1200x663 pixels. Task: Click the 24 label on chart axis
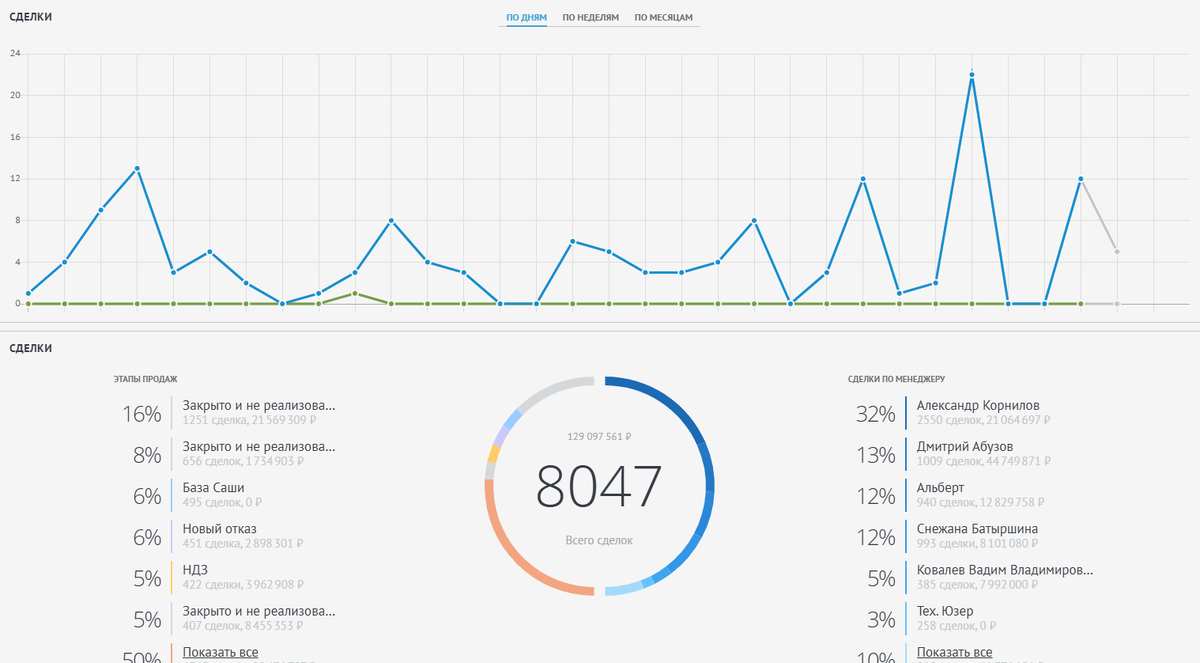tap(15, 53)
